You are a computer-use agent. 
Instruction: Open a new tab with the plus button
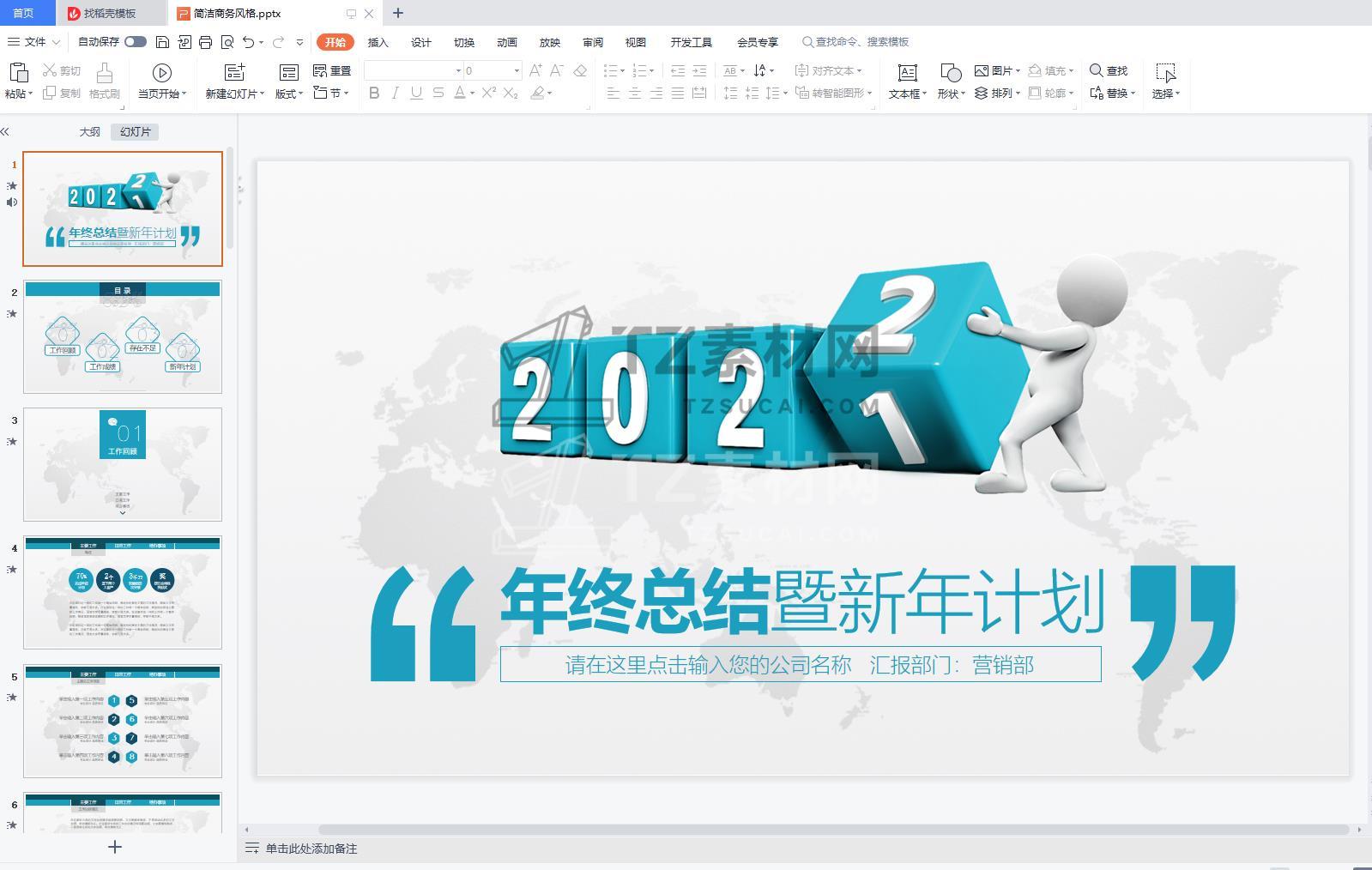[397, 13]
